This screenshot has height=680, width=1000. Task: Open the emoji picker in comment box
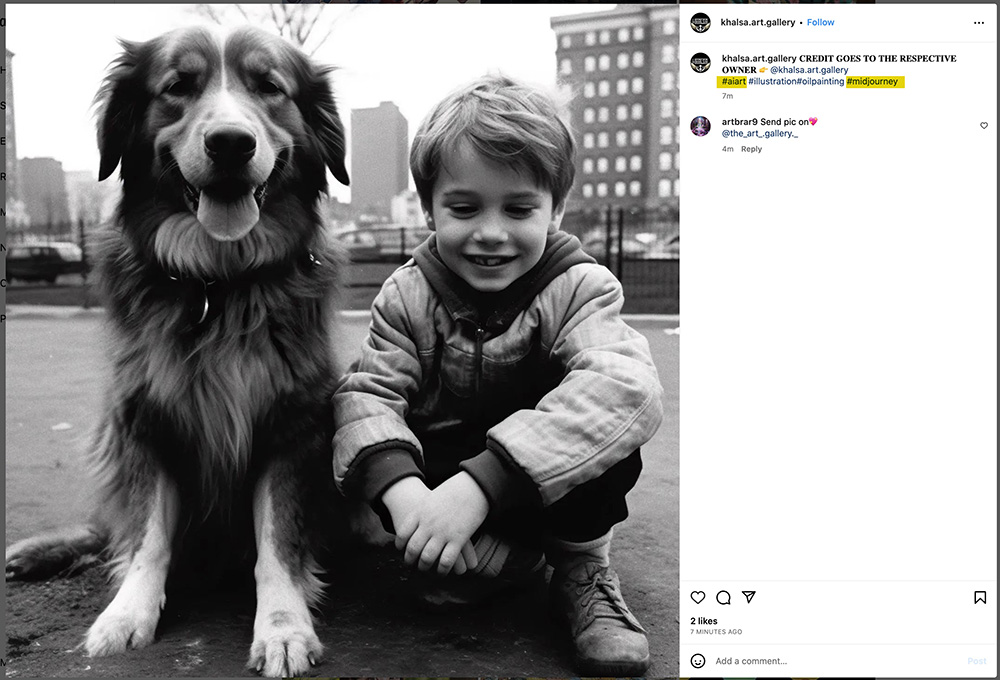point(698,661)
